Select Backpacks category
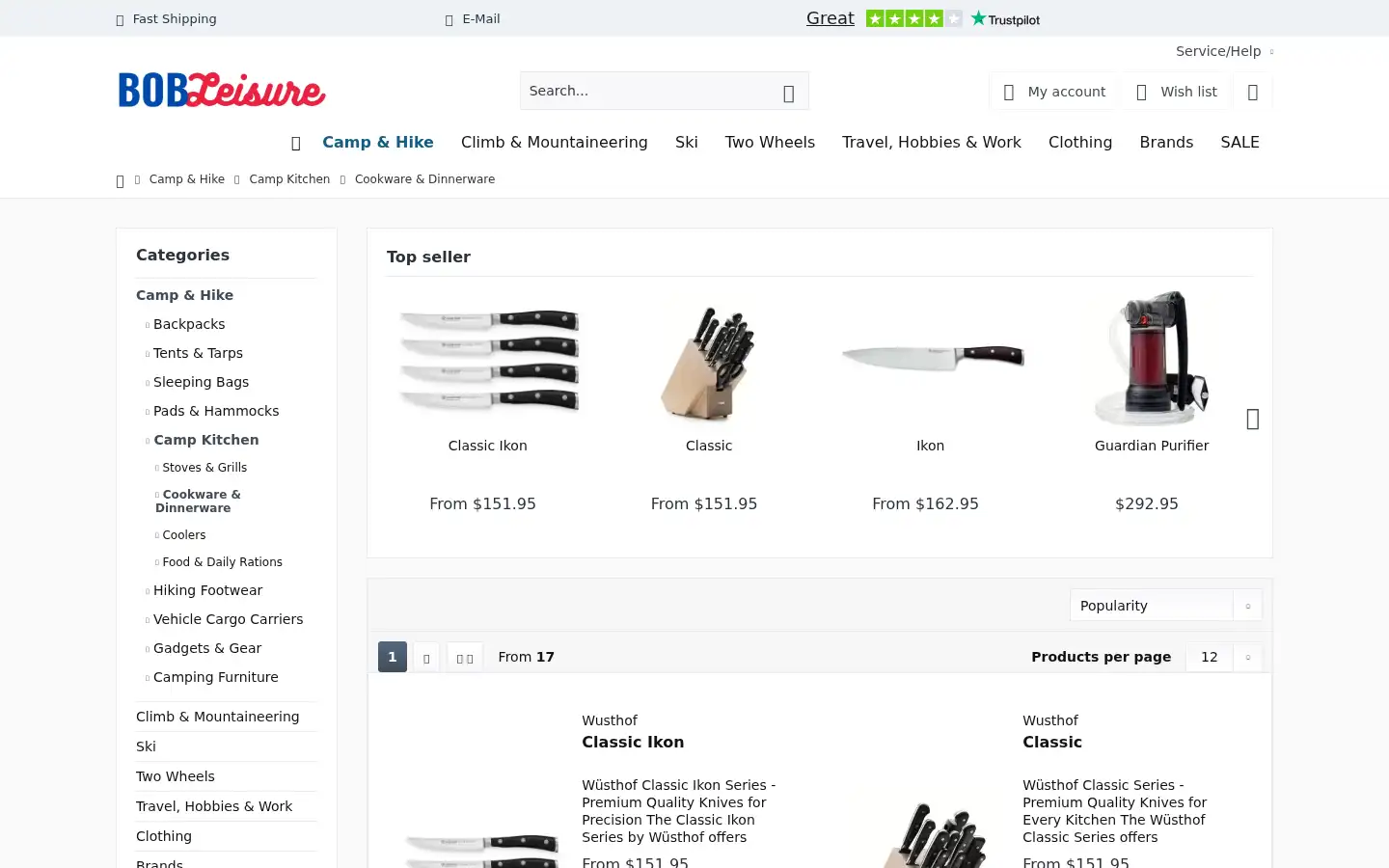This screenshot has height=868, width=1389. click(x=189, y=324)
